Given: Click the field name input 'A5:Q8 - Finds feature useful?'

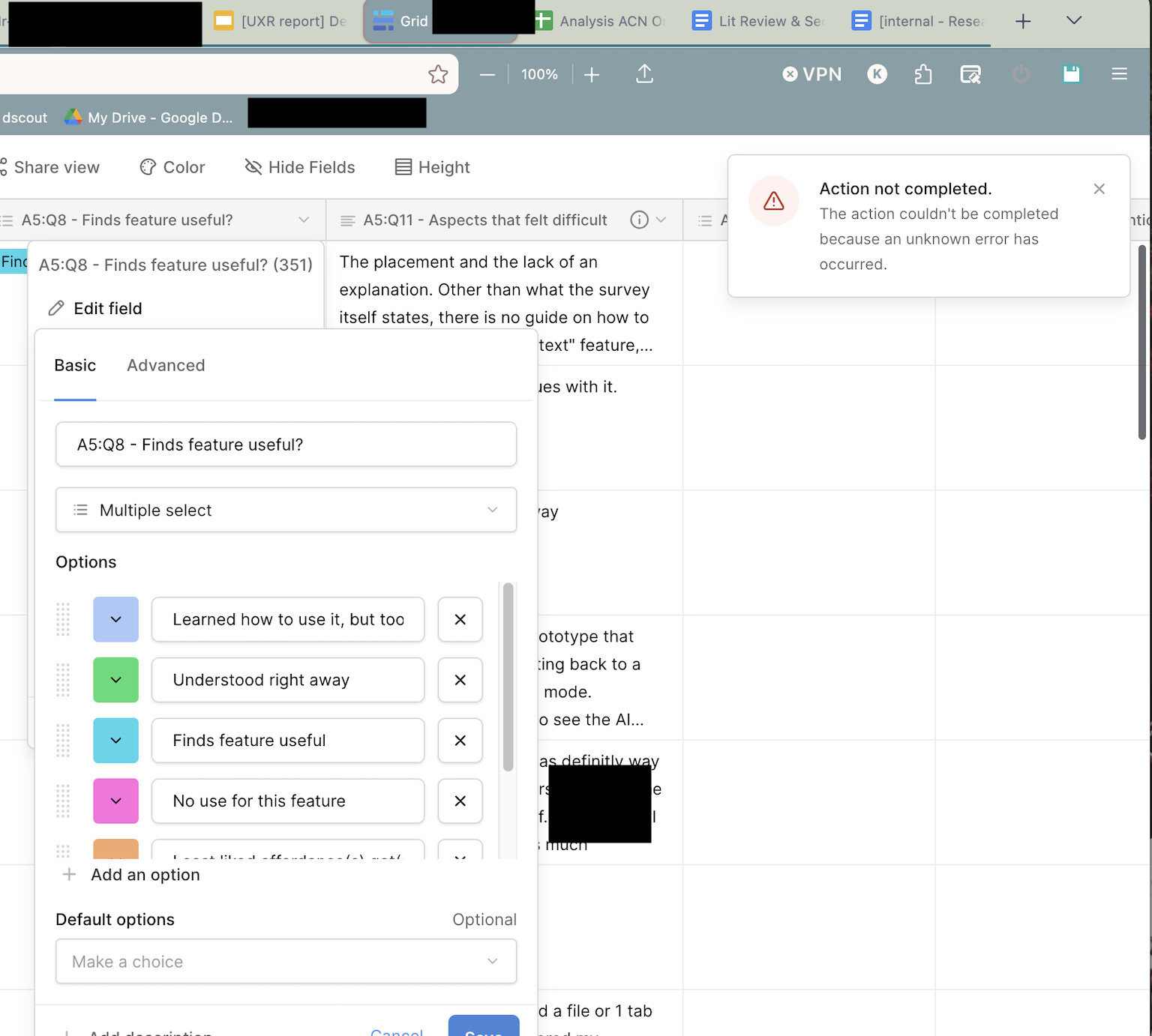Looking at the screenshot, I should pos(286,445).
